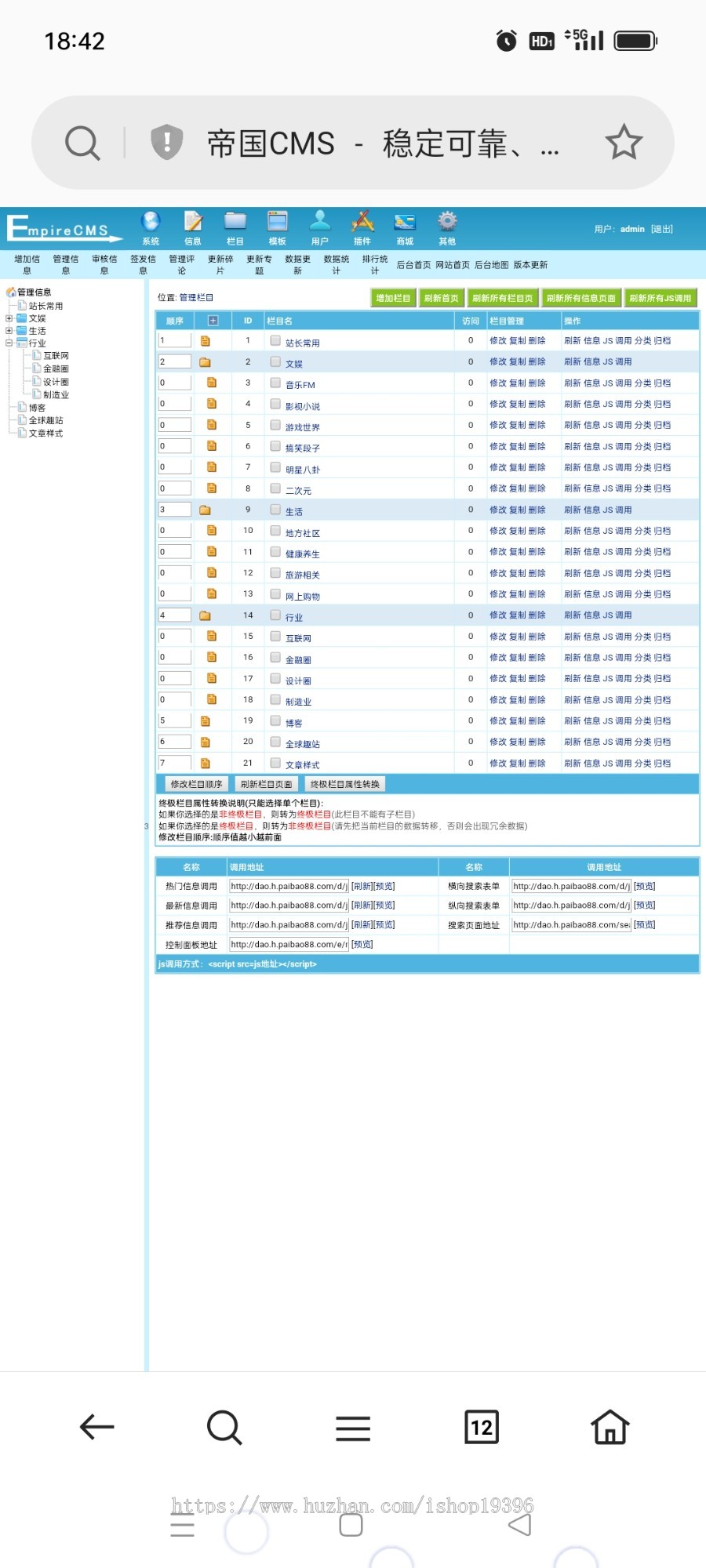Open the 排行统计 submenu item
The height and width of the screenshot is (1568, 706).
pos(375,264)
